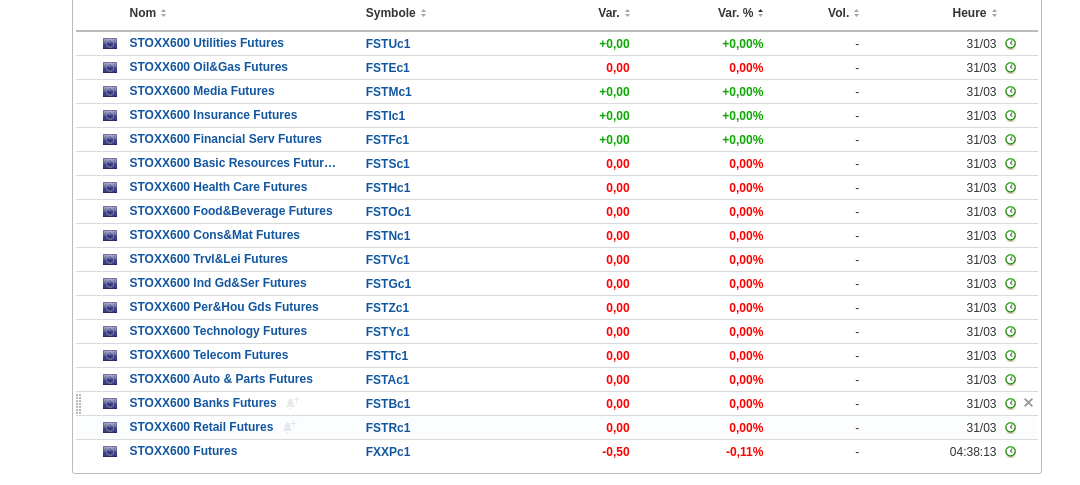Click the drag handle on the Banks Futures row

(x=79, y=404)
